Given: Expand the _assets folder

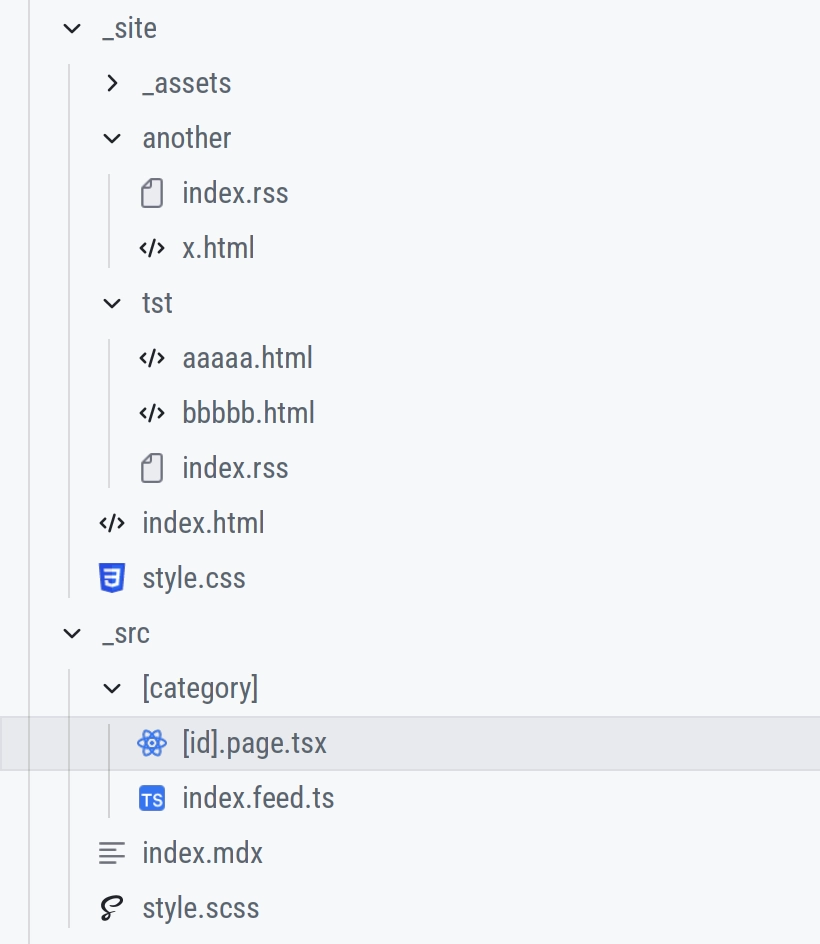Looking at the screenshot, I should (112, 83).
